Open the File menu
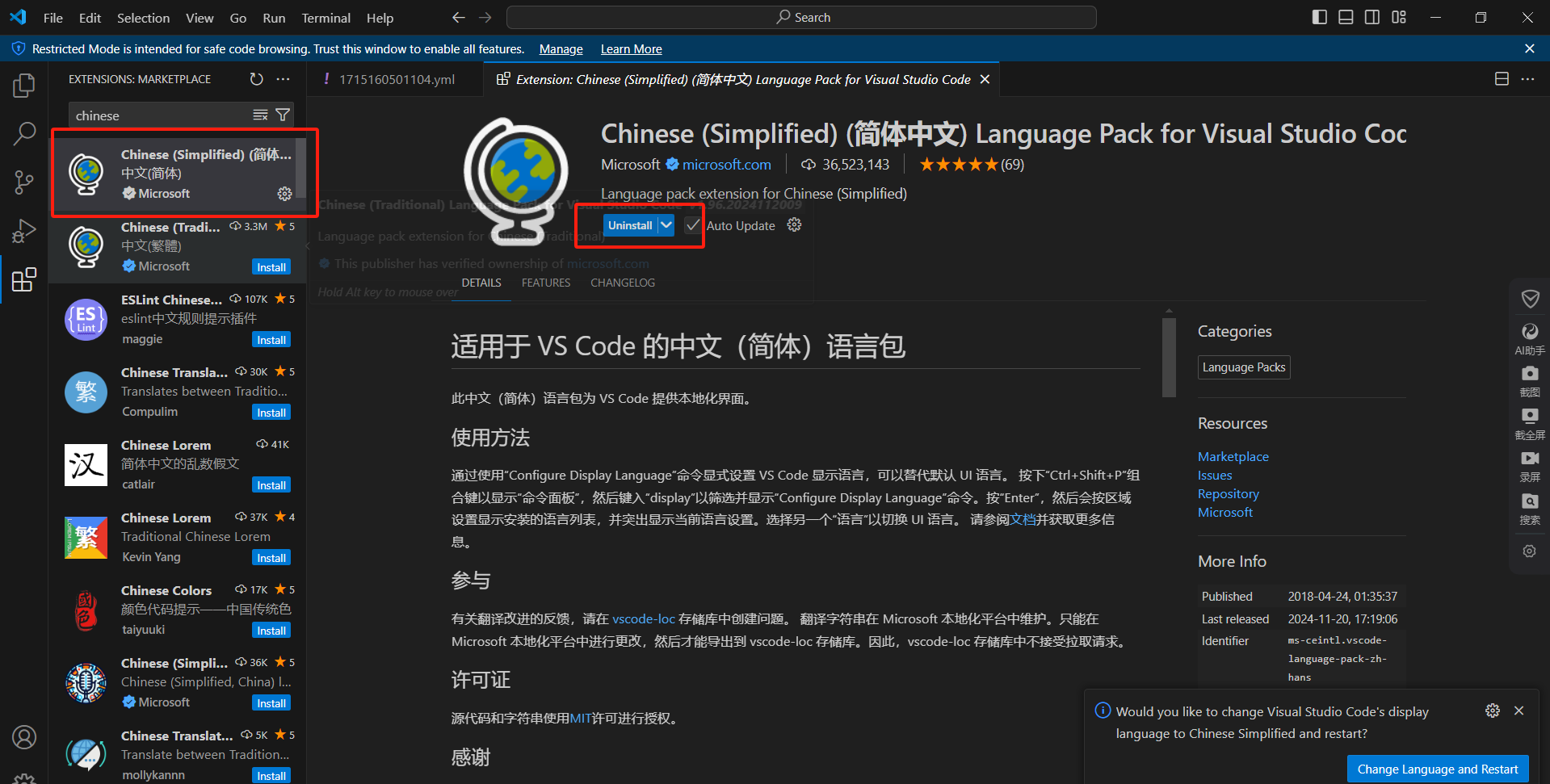The width and height of the screenshot is (1550, 784). point(53,18)
